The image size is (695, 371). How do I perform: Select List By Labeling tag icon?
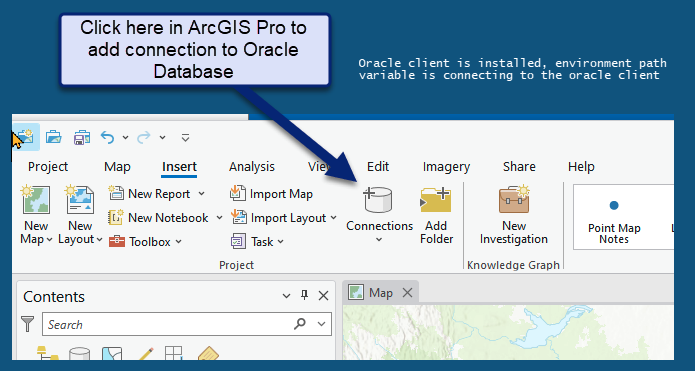pyautogui.click(x=208, y=353)
